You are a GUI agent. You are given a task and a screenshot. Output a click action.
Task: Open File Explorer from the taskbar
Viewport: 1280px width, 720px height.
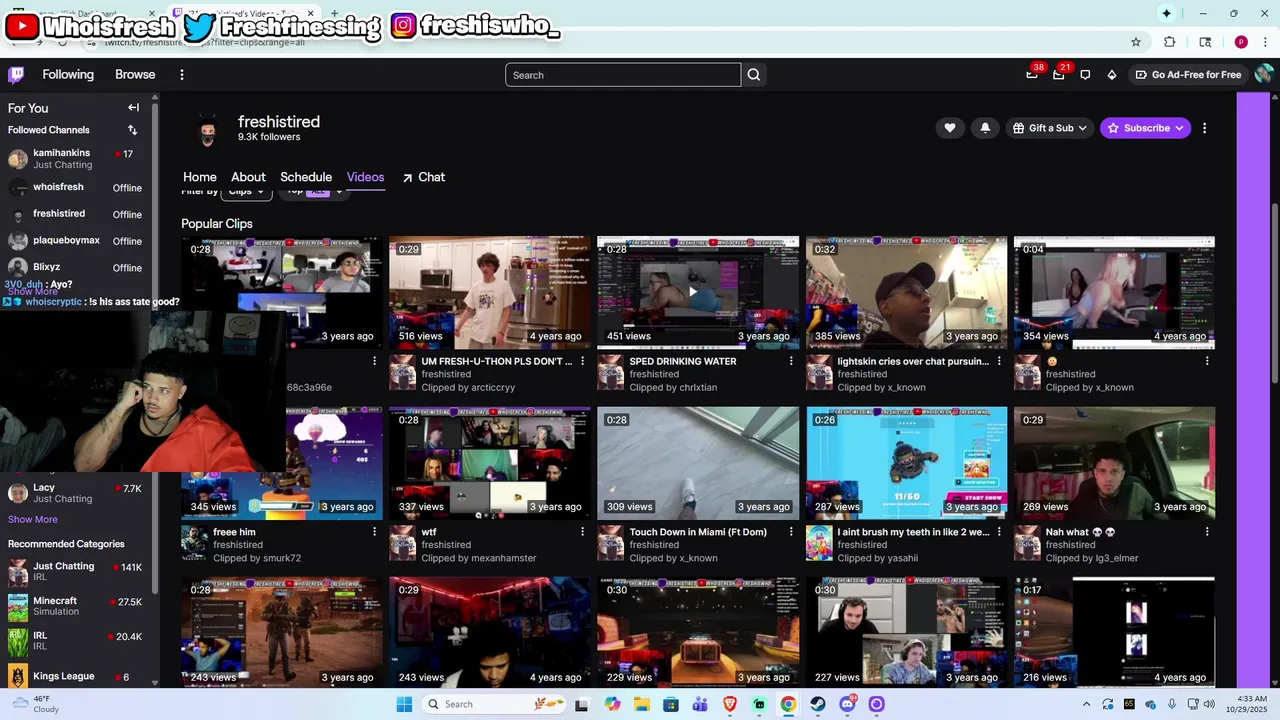pos(642,704)
